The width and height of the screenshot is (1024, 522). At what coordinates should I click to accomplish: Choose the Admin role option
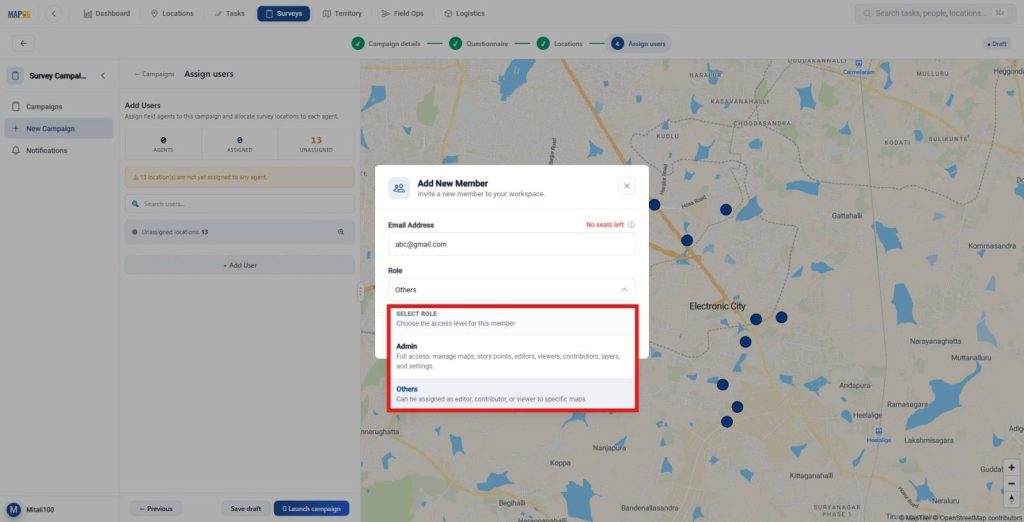click(511, 357)
